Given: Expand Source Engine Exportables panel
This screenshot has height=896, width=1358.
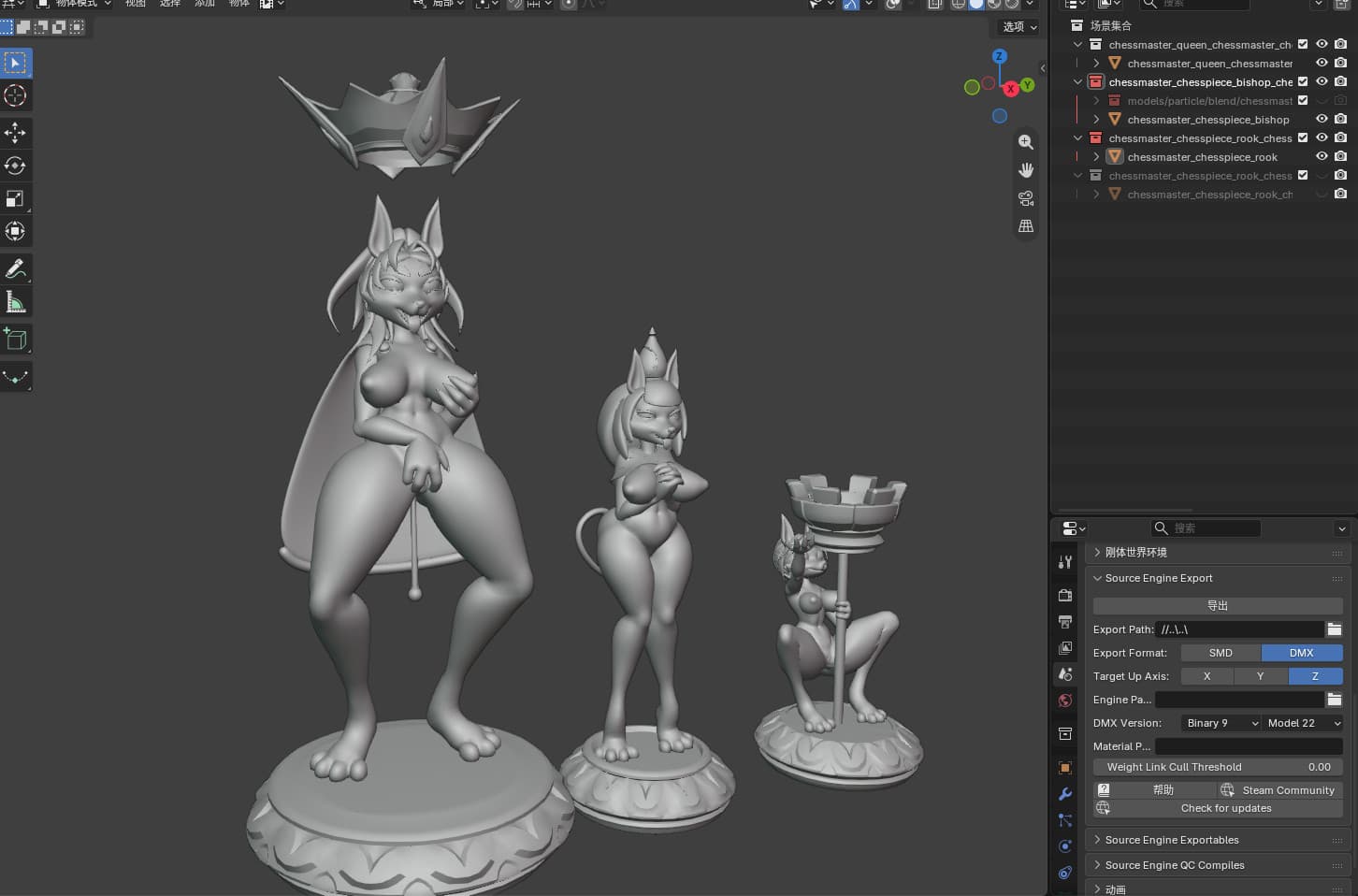Looking at the screenshot, I should pos(1217,840).
